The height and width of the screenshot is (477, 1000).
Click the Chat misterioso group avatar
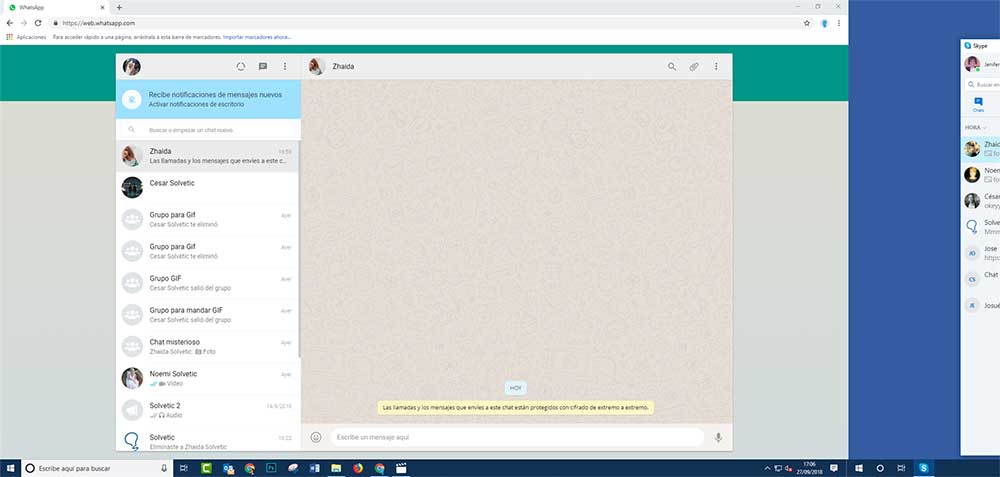point(132,346)
